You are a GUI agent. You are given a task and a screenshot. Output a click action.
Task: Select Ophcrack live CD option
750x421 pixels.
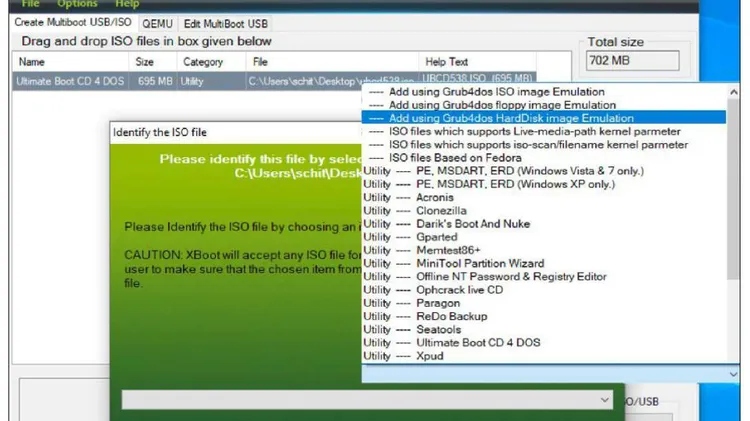543,290
